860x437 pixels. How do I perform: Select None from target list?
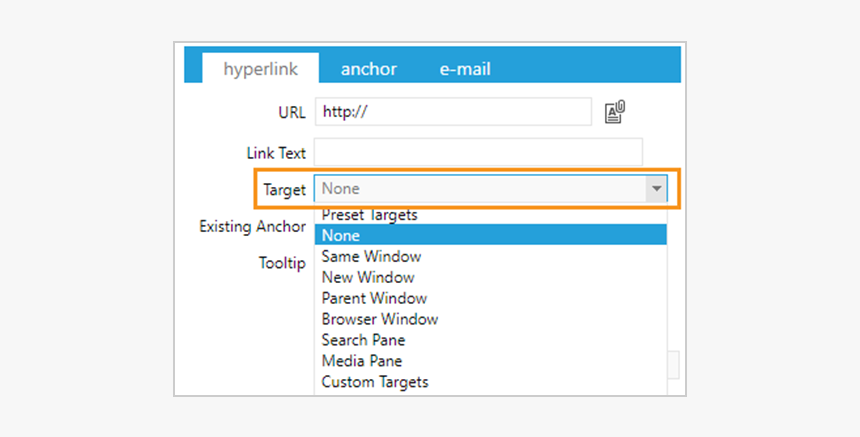[x=490, y=235]
